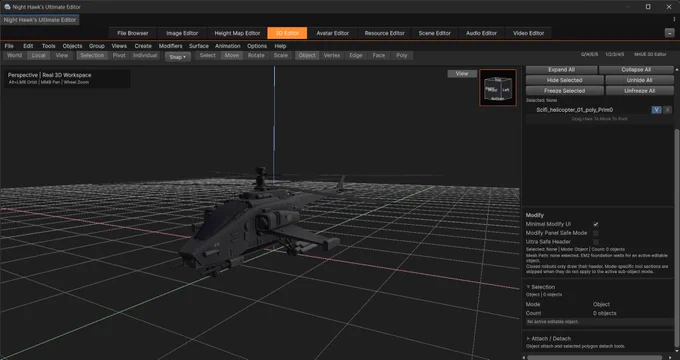680x360 pixels.
Task: Activate the Move tool
Action: click(232, 56)
